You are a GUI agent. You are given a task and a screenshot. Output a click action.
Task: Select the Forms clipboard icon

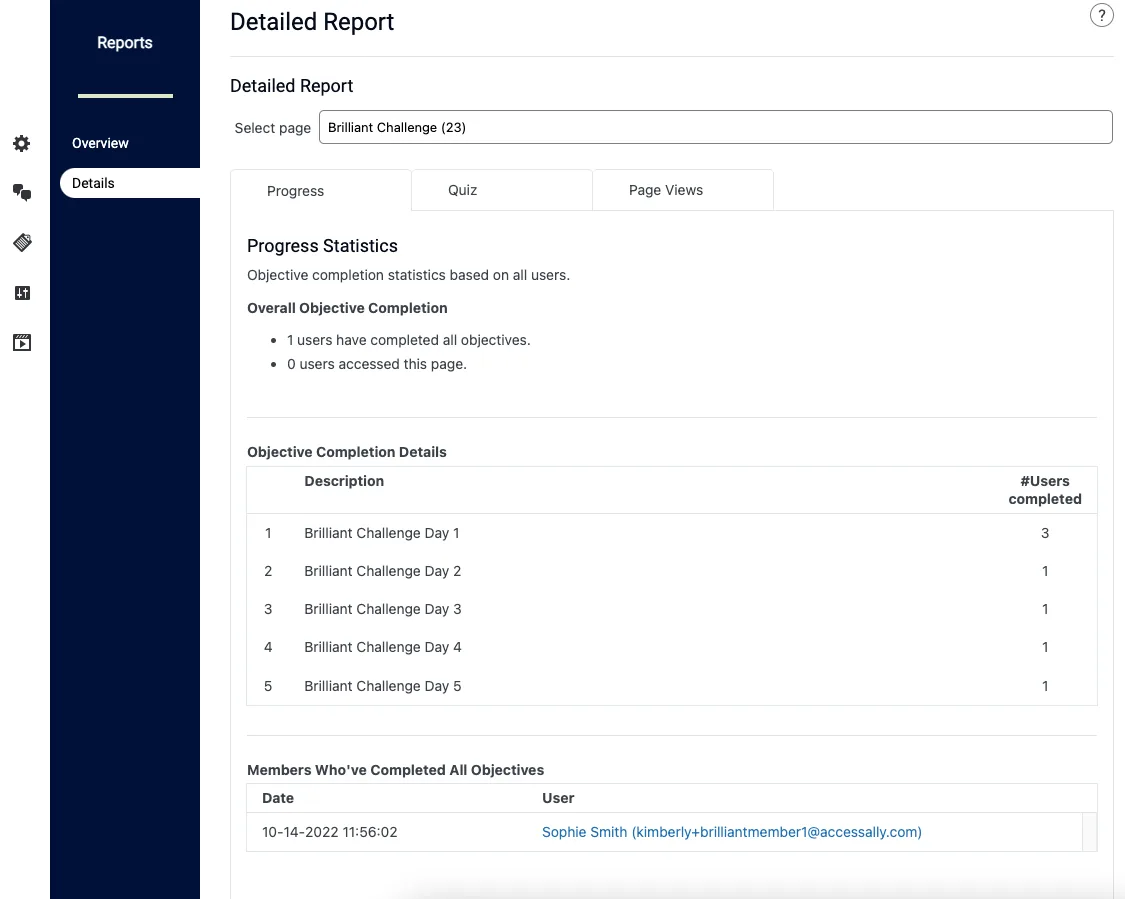click(21, 243)
